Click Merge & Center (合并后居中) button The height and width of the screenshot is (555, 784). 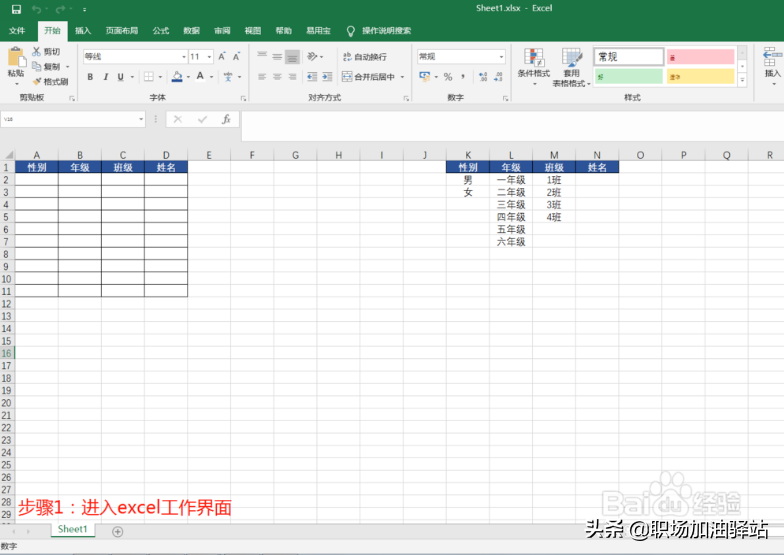(x=369, y=76)
